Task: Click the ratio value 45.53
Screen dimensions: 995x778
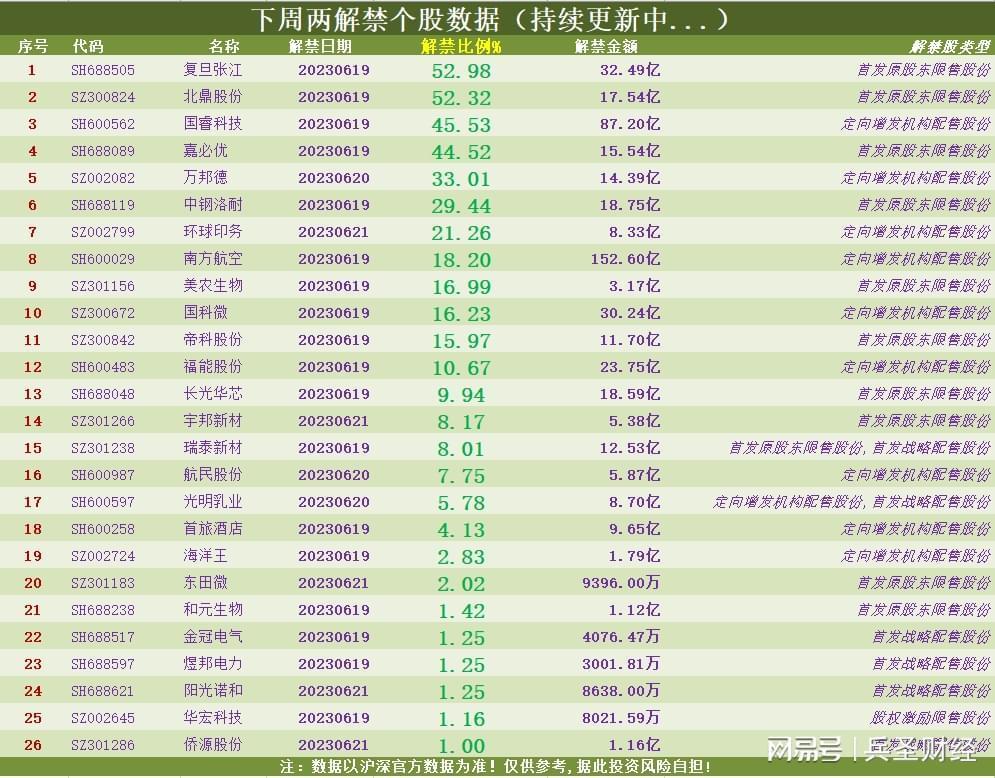Action: [x=461, y=125]
